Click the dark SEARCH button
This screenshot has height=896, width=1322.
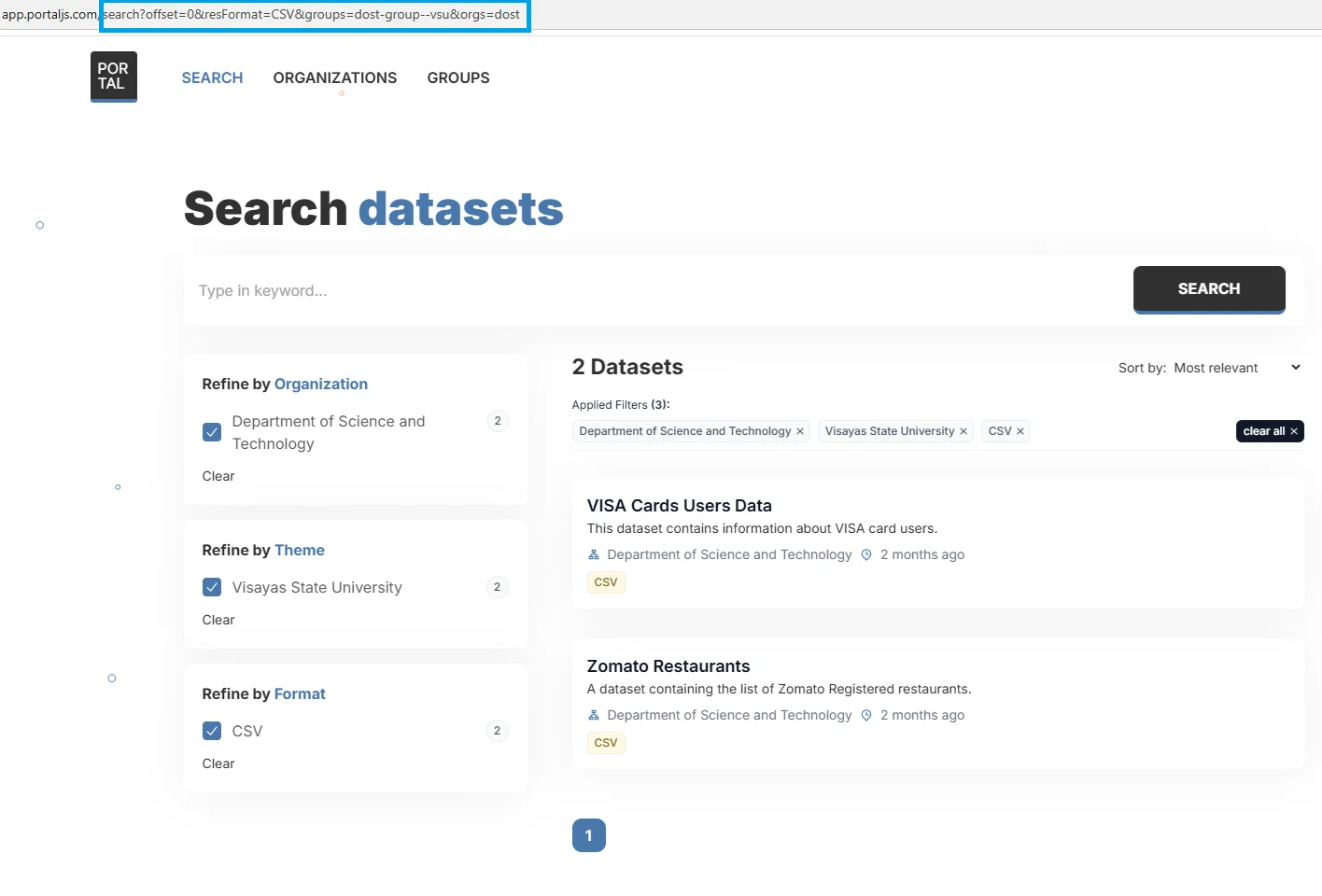(x=1209, y=289)
